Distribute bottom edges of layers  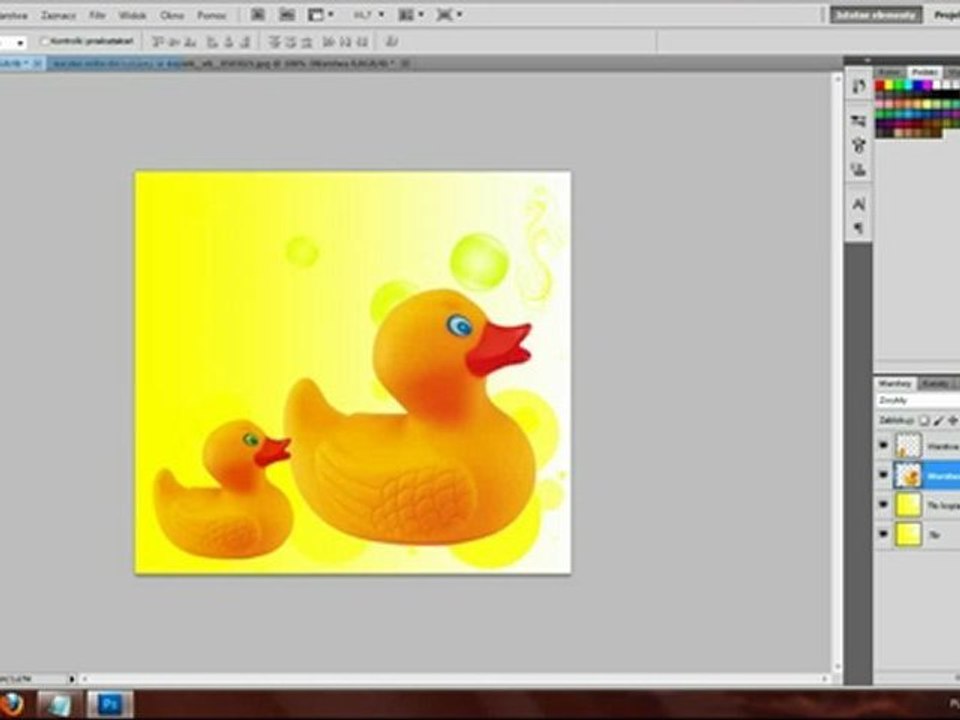coord(307,42)
